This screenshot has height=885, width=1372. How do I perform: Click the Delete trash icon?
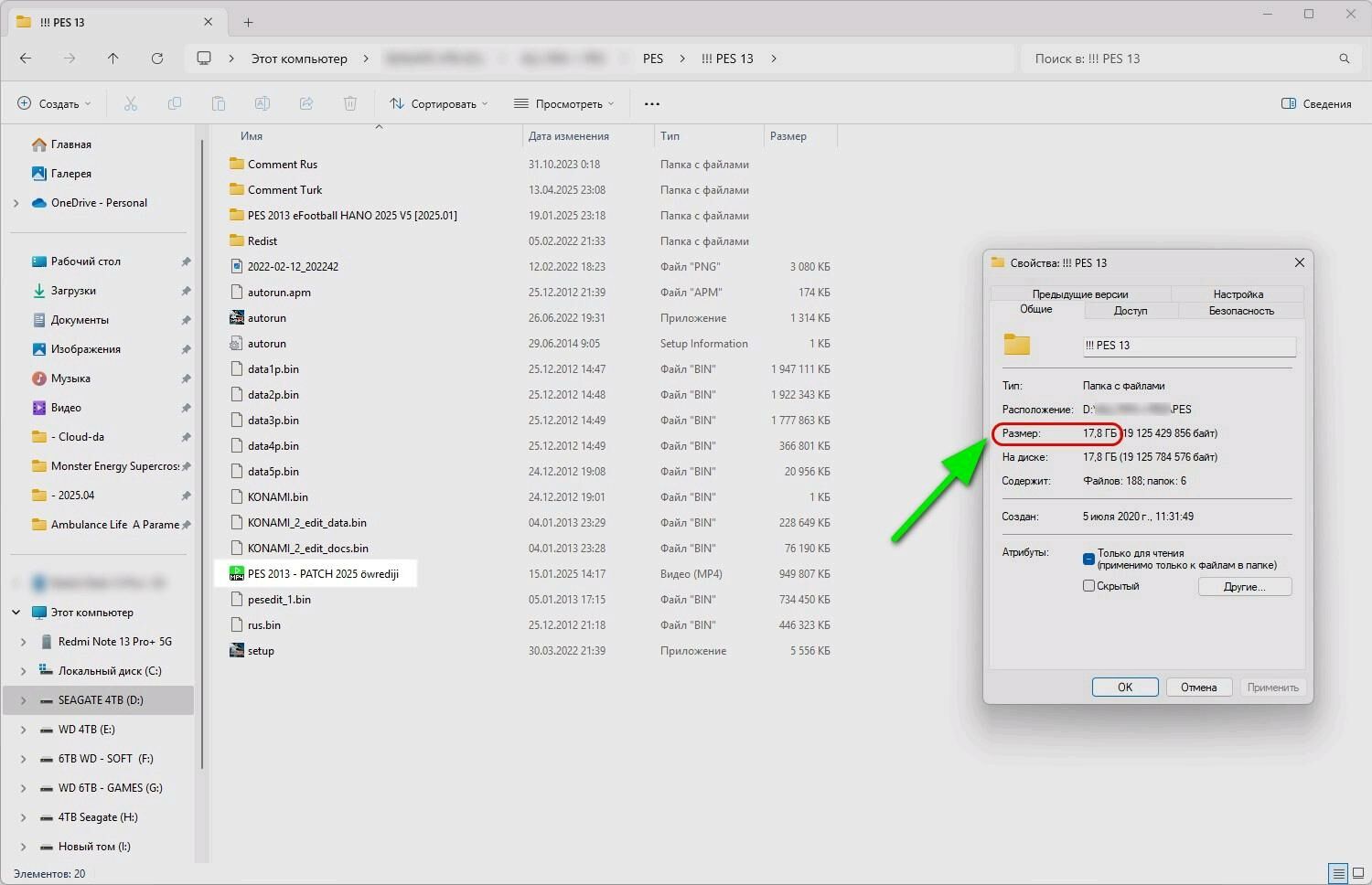(350, 104)
